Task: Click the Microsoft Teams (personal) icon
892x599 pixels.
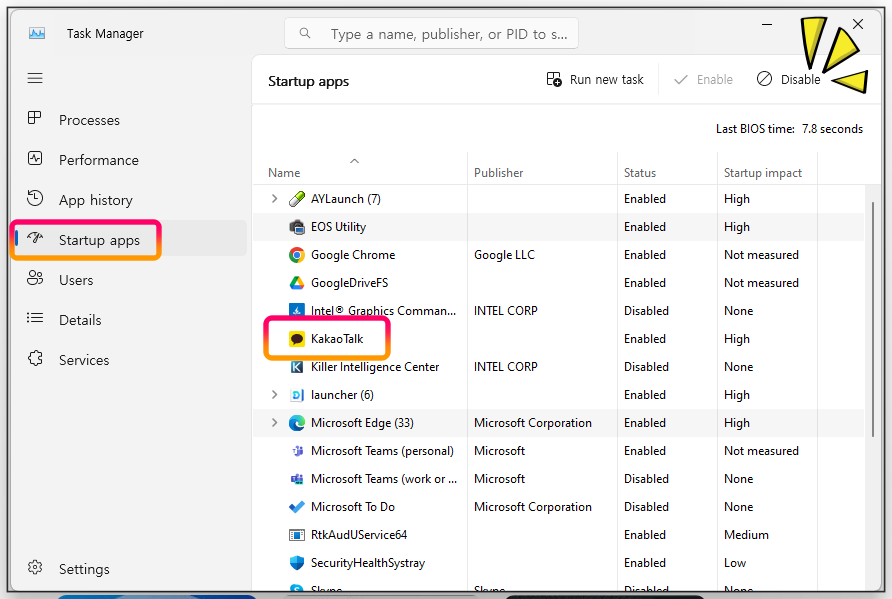Action: [297, 451]
